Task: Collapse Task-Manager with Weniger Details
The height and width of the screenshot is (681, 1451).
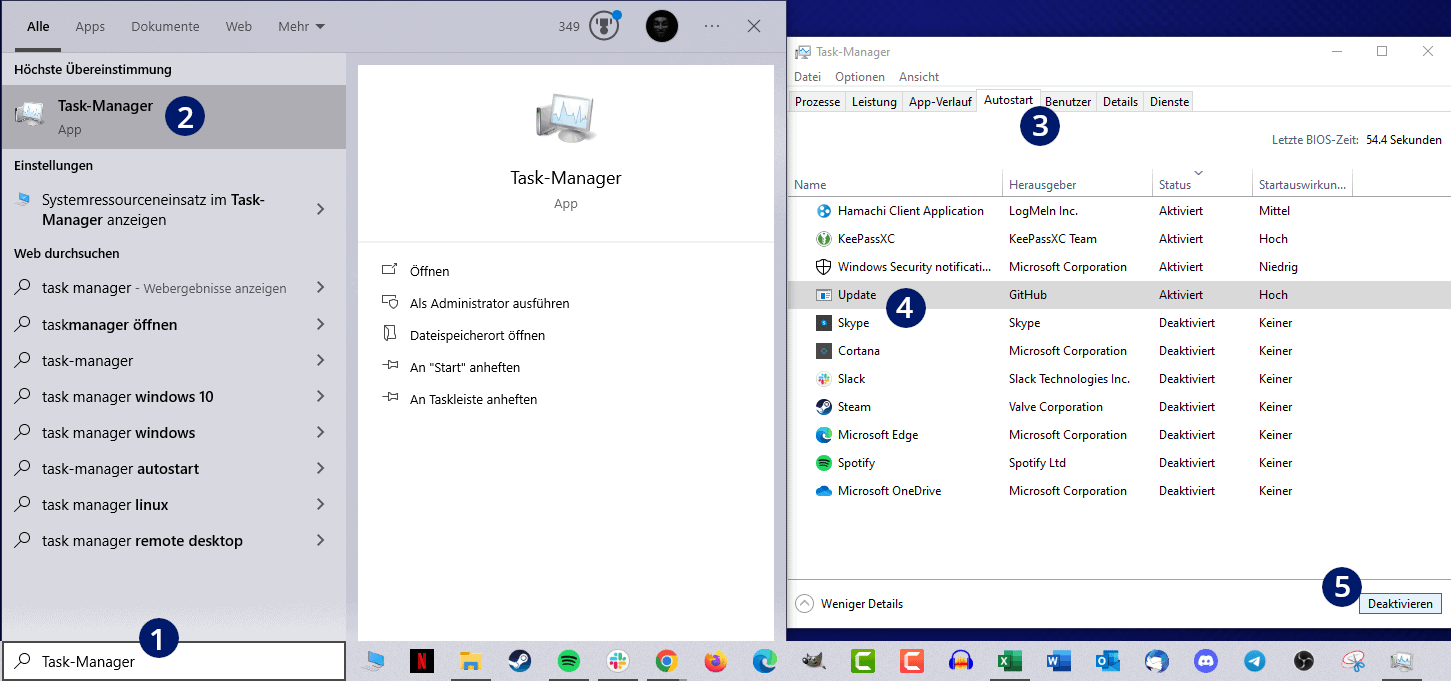Action: (849, 604)
